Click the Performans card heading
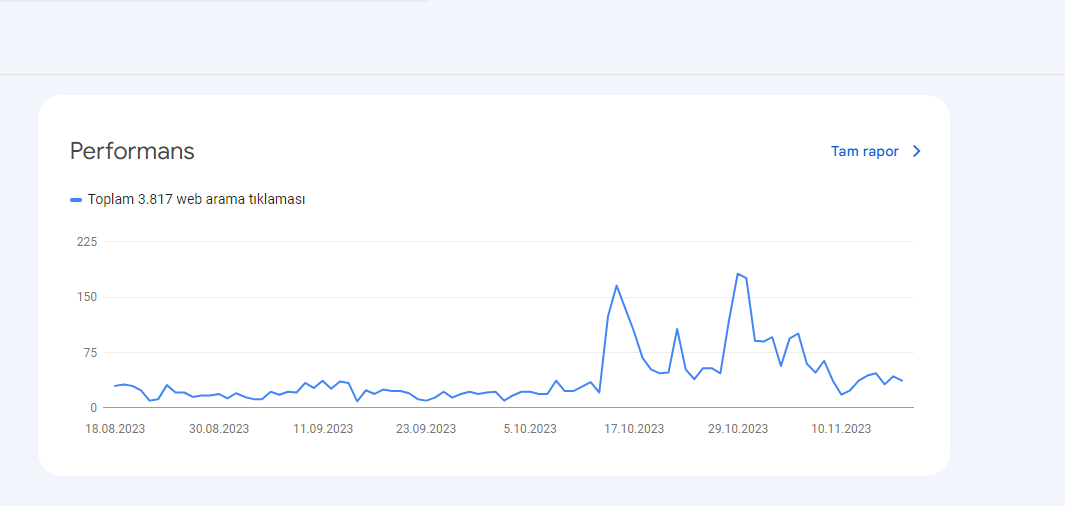 click(132, 151)
